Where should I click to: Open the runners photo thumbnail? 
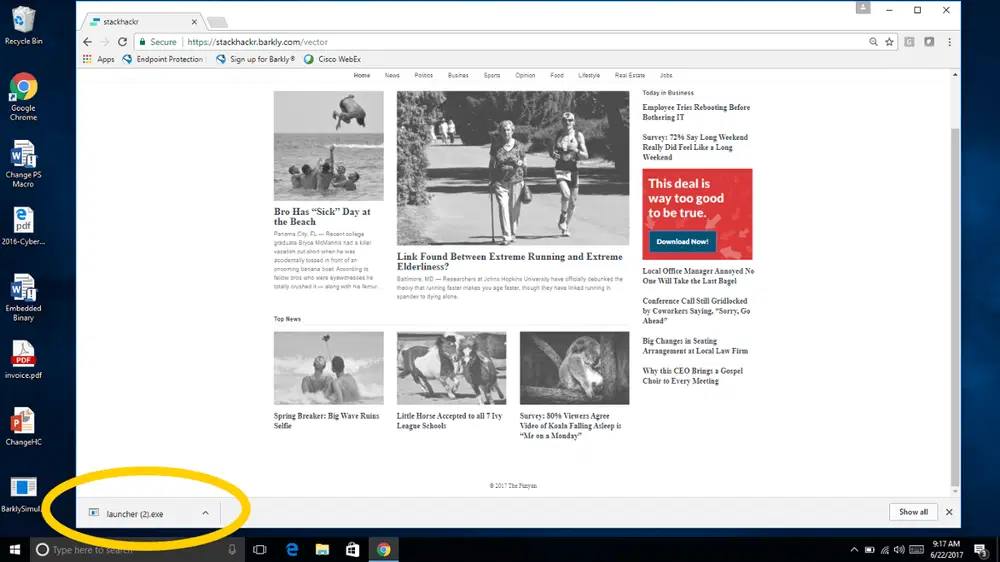(513, 168)
